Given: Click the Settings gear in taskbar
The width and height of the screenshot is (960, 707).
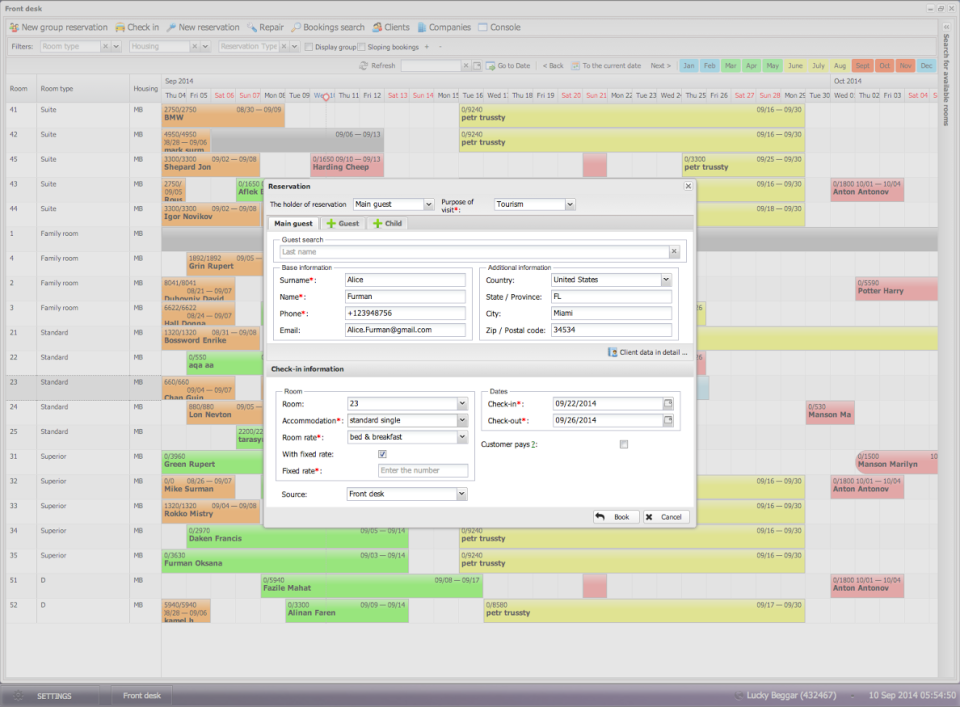Looking at the screenshot, I should click(x=18, y=696).
